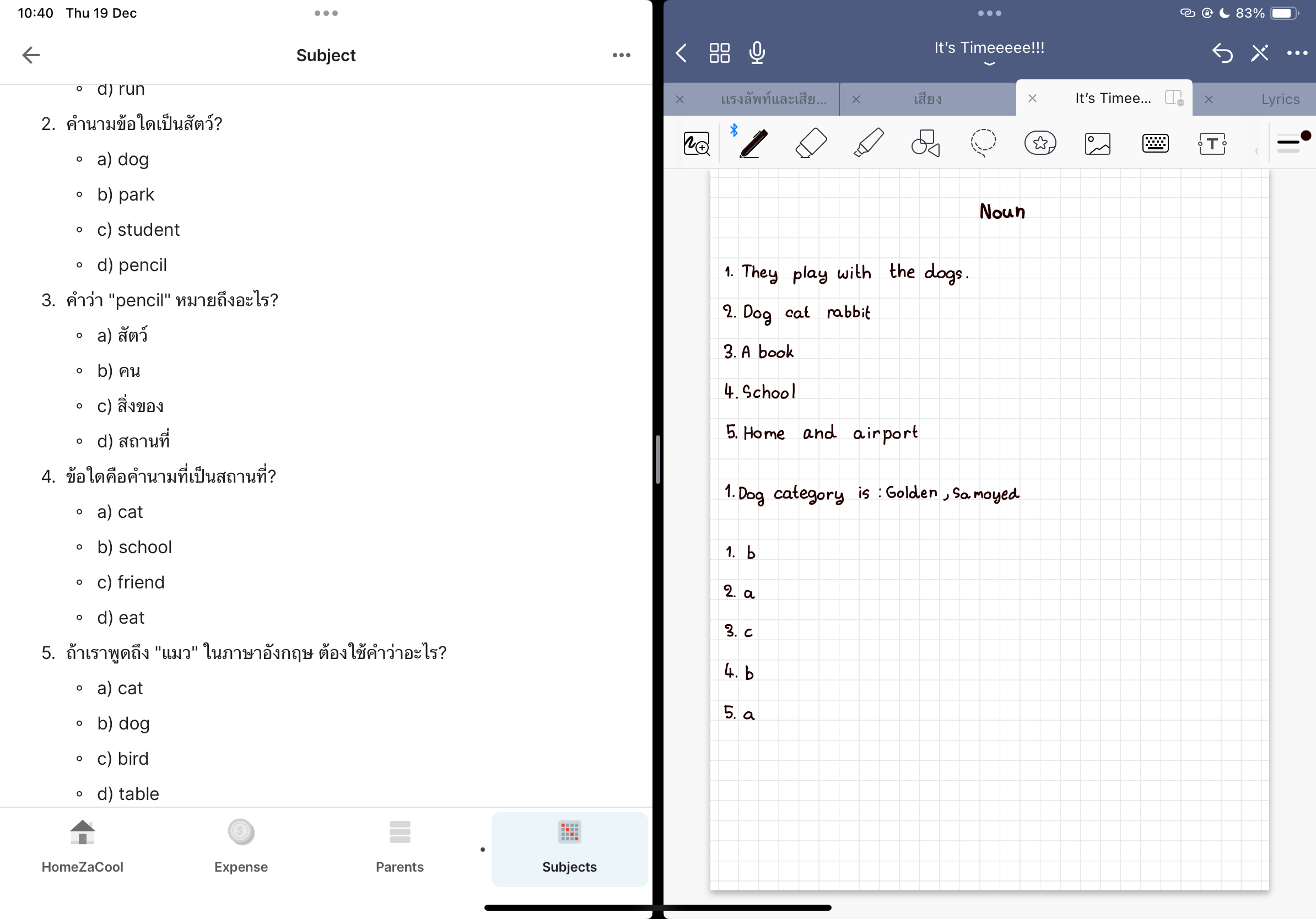The width and height of the screenshot is (1316, 919).
Task: Open Subject page more options menu
Action: click(x=621, y=55)
